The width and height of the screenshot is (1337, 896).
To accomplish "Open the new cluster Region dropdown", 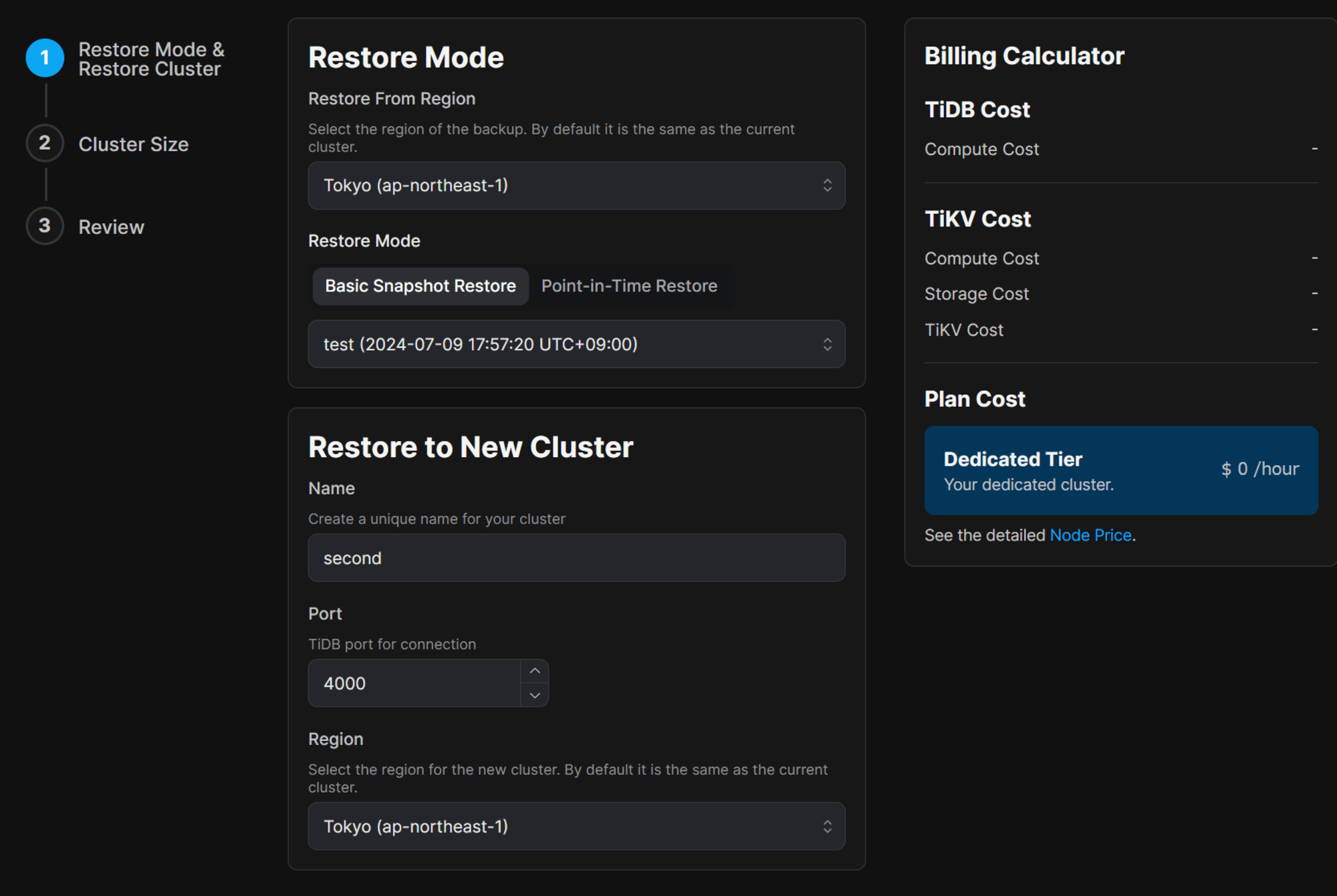I will coord(578,827).
